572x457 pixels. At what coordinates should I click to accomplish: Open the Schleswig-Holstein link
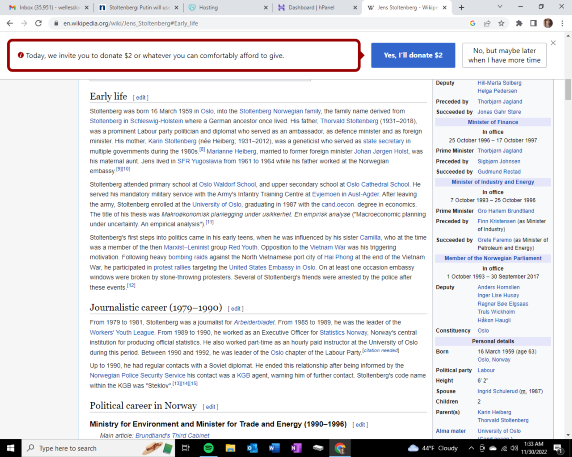click(156, 121)
